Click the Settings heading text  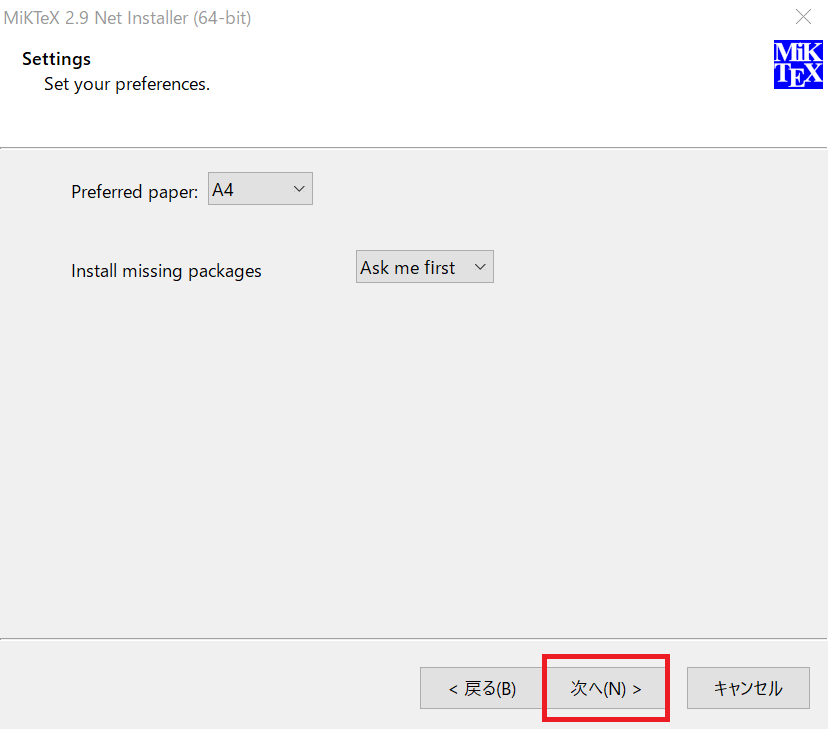[57, 59]
